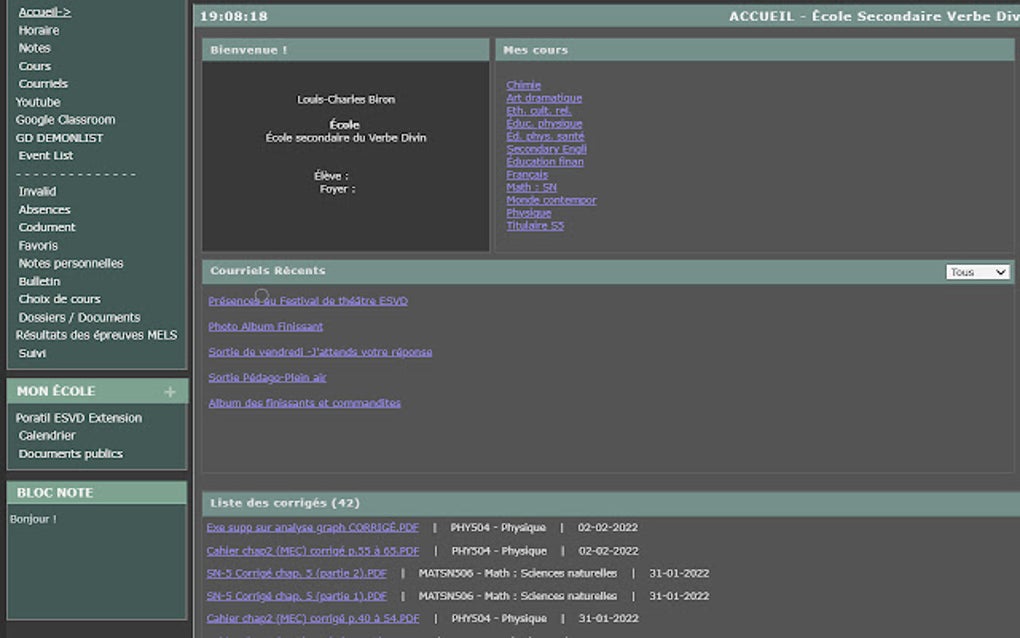Open the Youtube sidebar link

[x=38, y=102]
